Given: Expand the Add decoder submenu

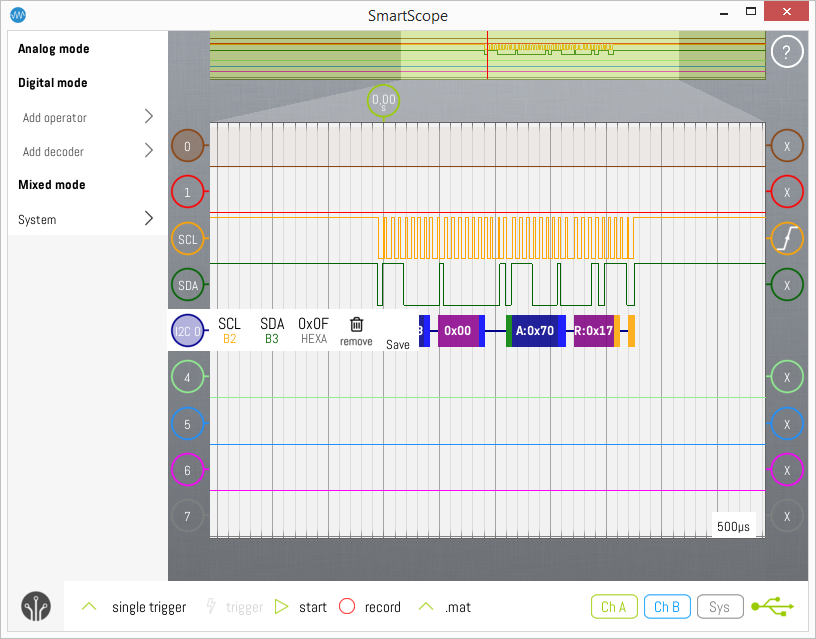Looking at the screenshot, I should pyautogui.click(x=87, y=151).
